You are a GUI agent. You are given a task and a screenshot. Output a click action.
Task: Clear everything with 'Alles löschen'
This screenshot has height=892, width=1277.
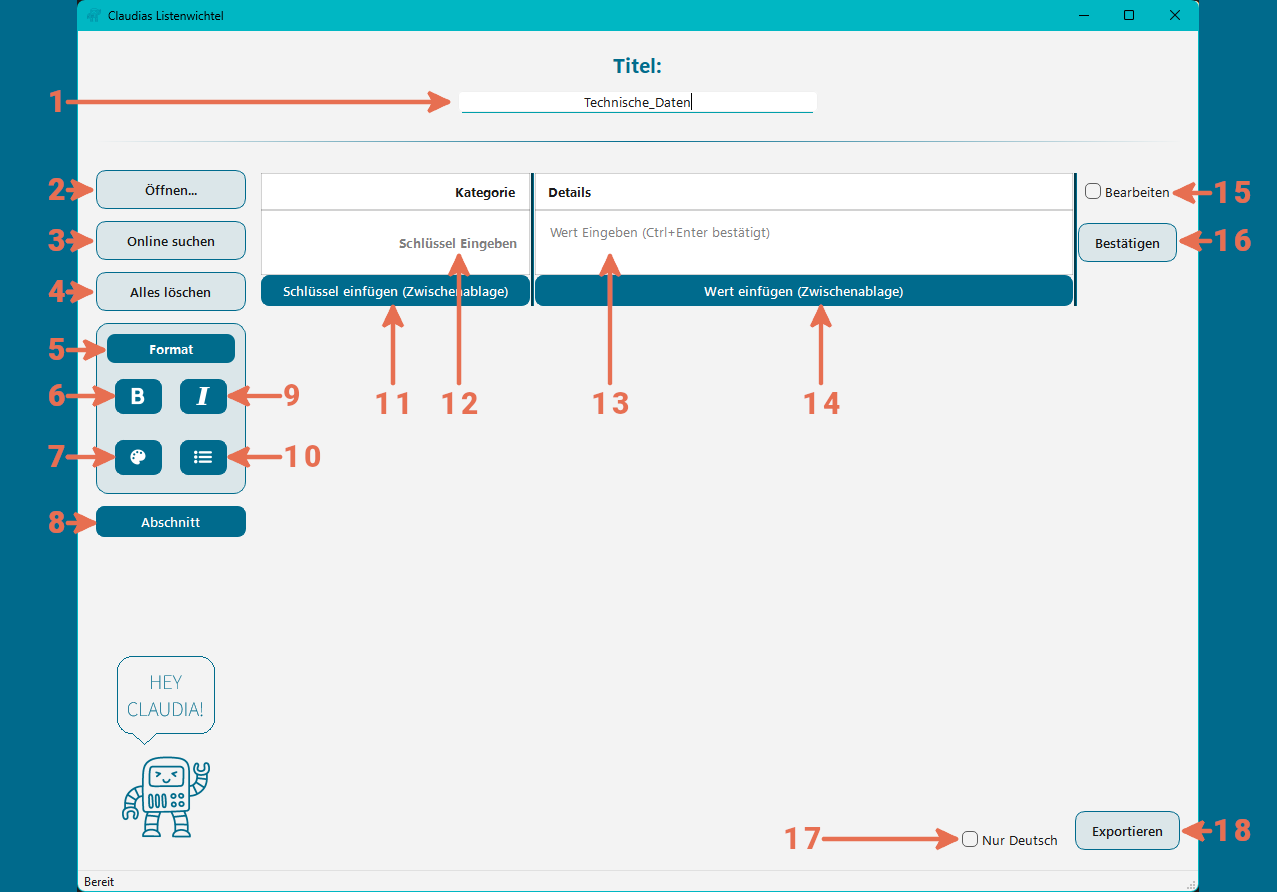click(170, 291)
